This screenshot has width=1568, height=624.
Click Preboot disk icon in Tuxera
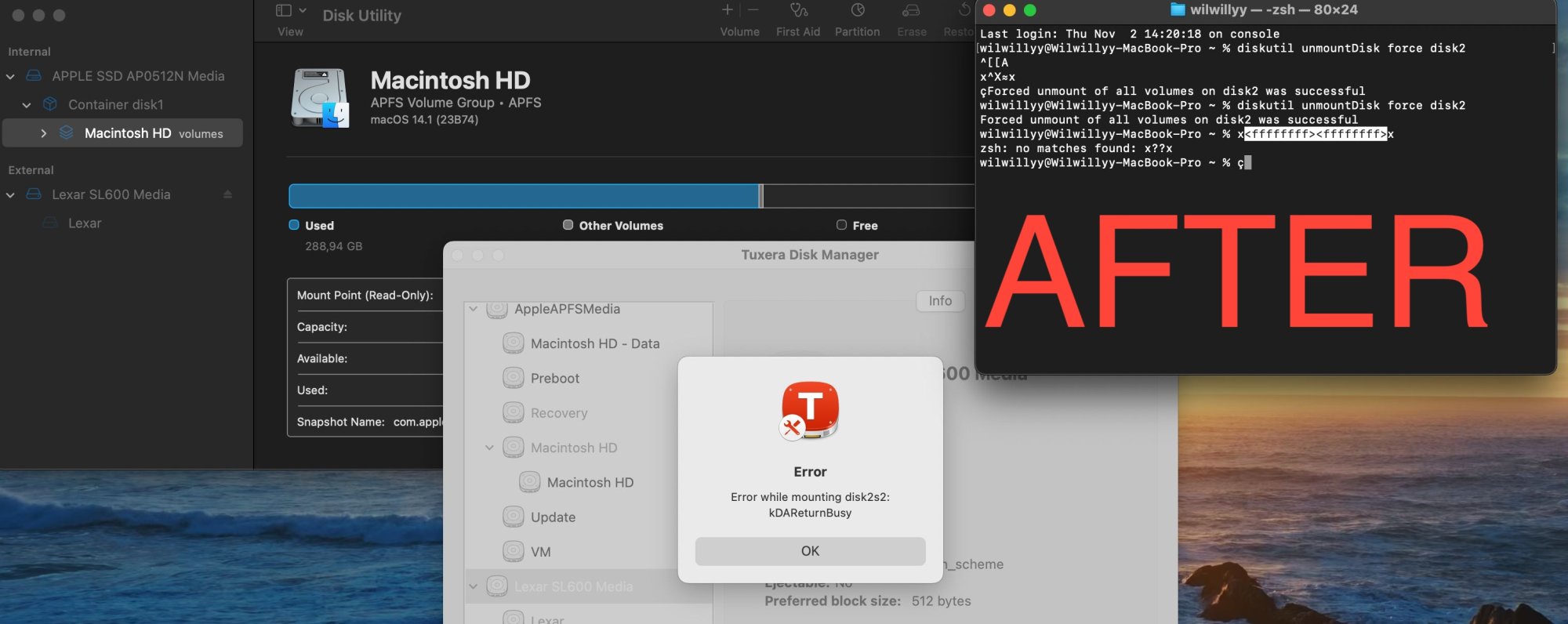514,378
